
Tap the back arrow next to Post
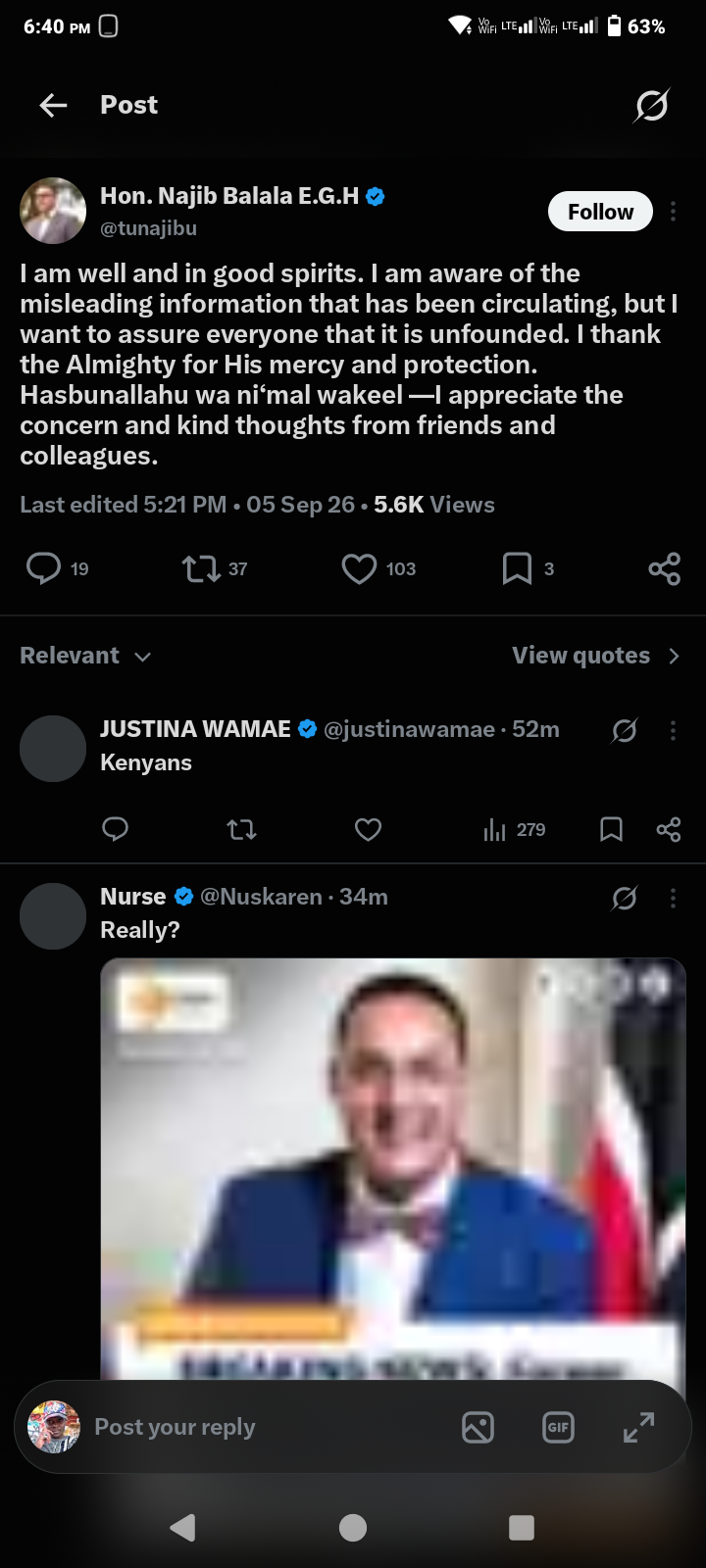point(53,105)
